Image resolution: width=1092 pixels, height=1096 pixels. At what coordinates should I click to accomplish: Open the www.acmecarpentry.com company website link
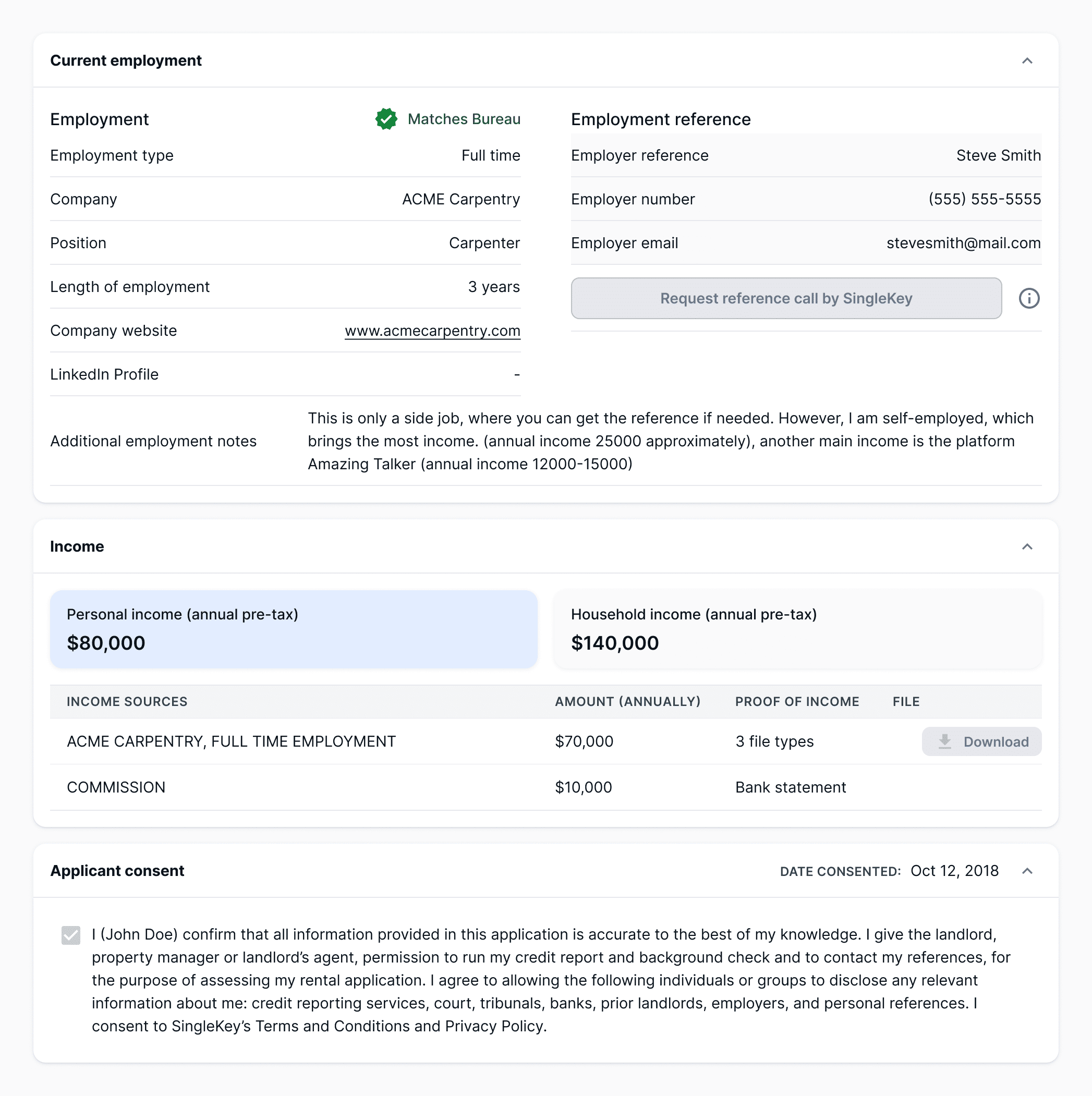pyautogui.click(x=432, y=331)
